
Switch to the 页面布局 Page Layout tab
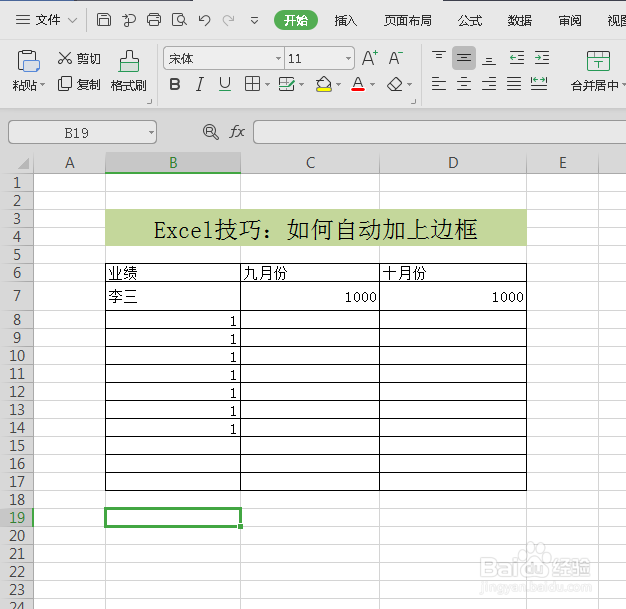408,20
